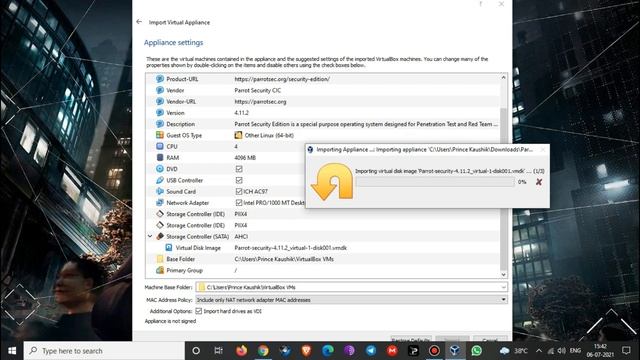Select the Product-URL row icon
Viewport: 640px width, 360px height.
coord(160,79)
